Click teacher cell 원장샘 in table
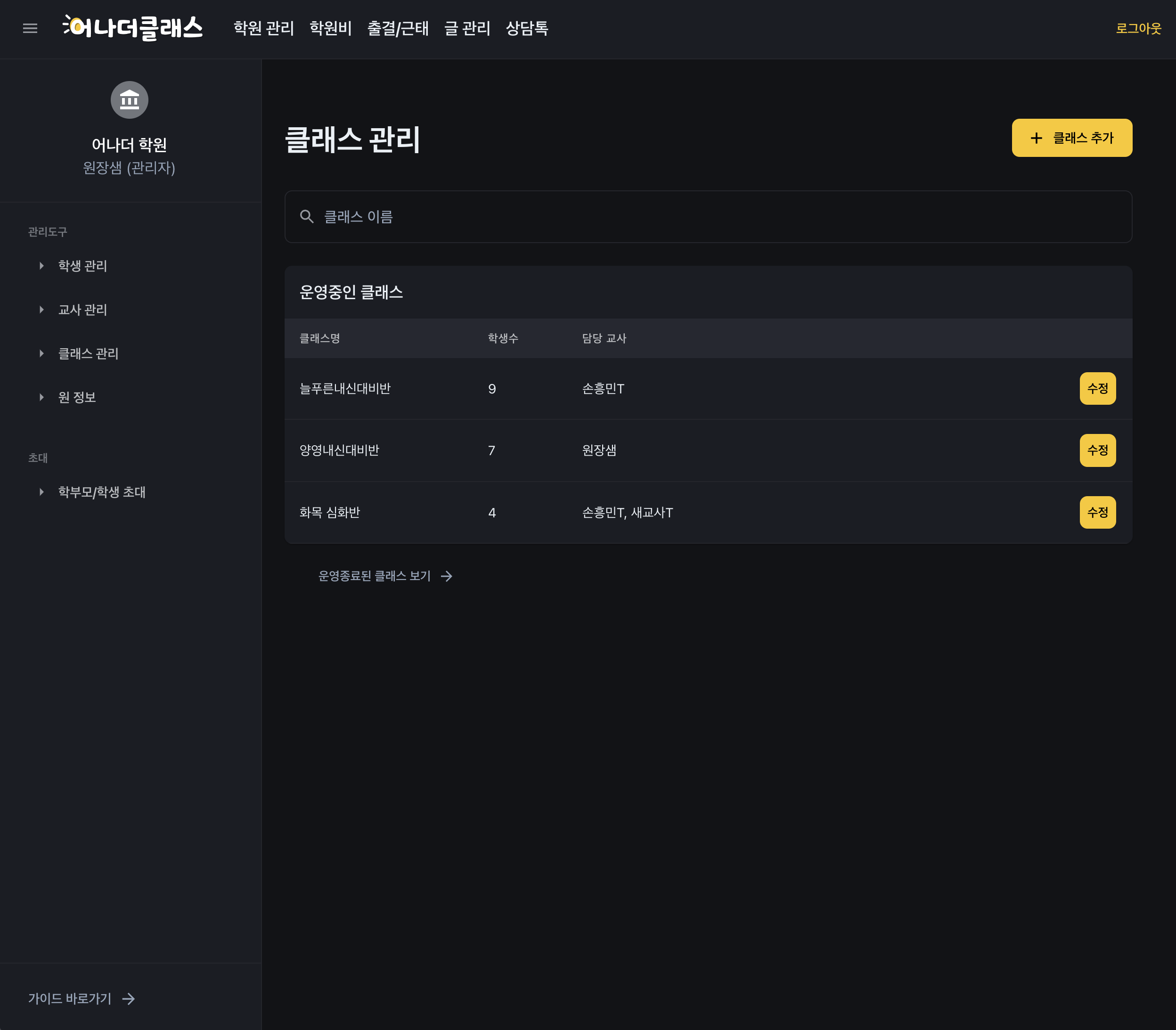The height and width of the screenshot is (1030, 1176). pos(599,450)
